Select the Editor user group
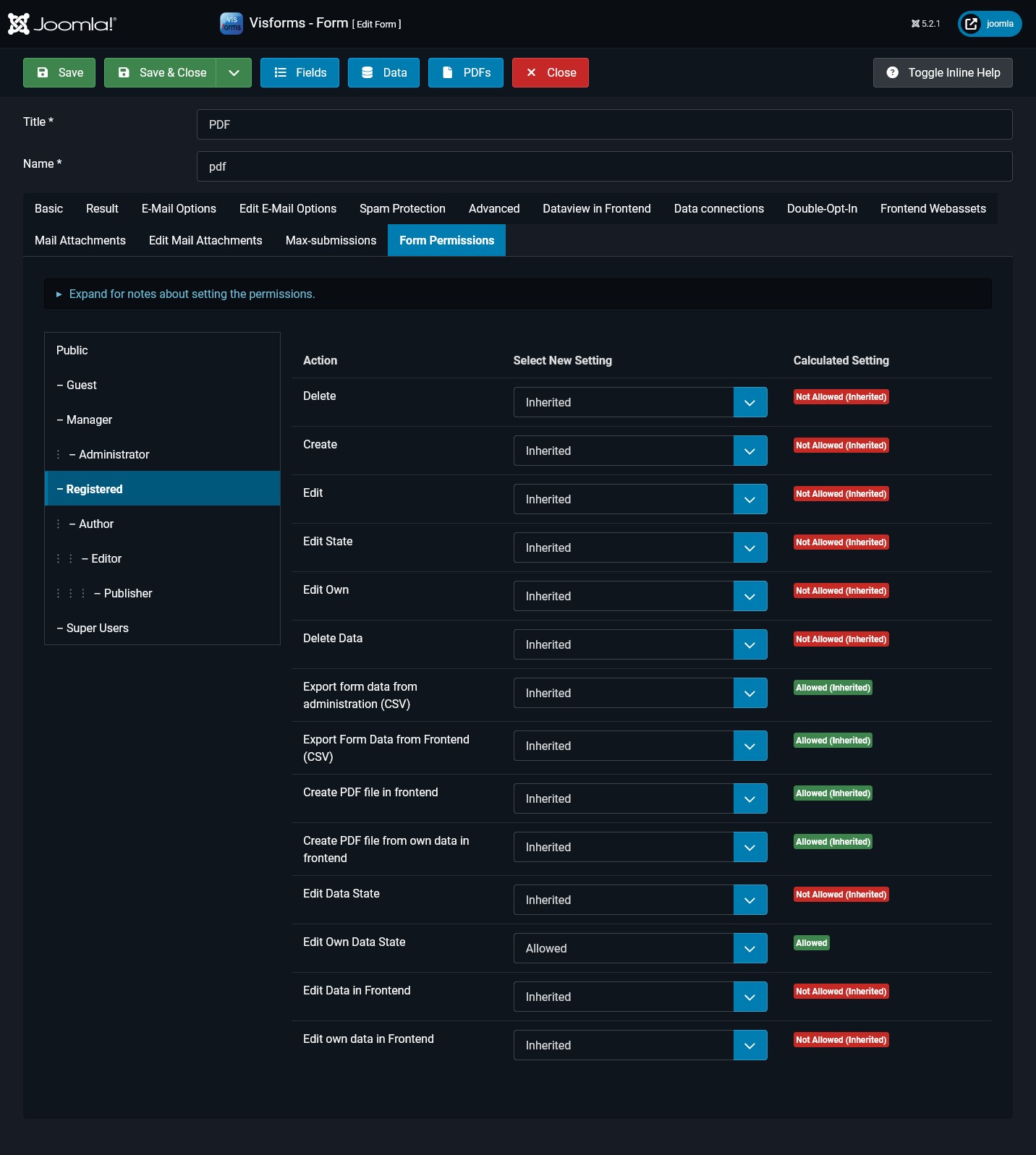 pyautogui.click(x=162, y=558)
